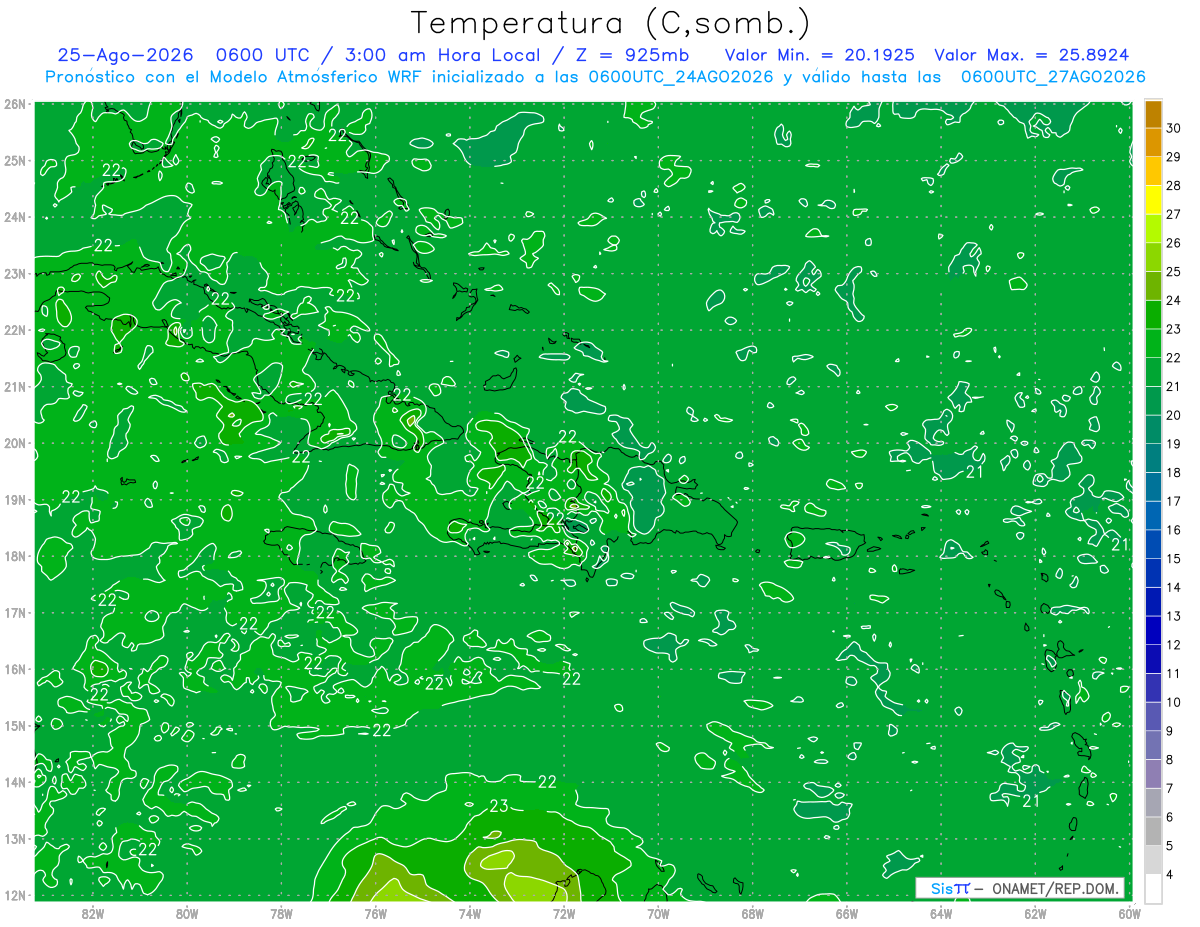Select the Valor Min. = 20.1925 value
Viewport: 1200px width, 927px height.
tap(819, 55)
